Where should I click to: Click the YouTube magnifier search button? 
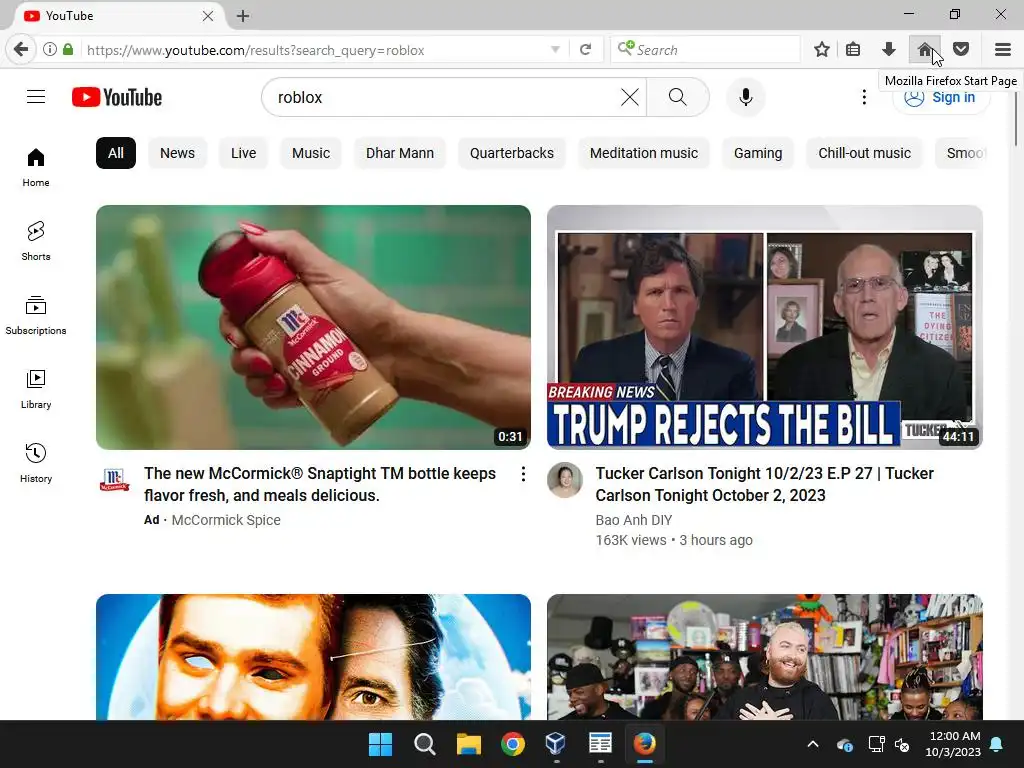point(678,97)
